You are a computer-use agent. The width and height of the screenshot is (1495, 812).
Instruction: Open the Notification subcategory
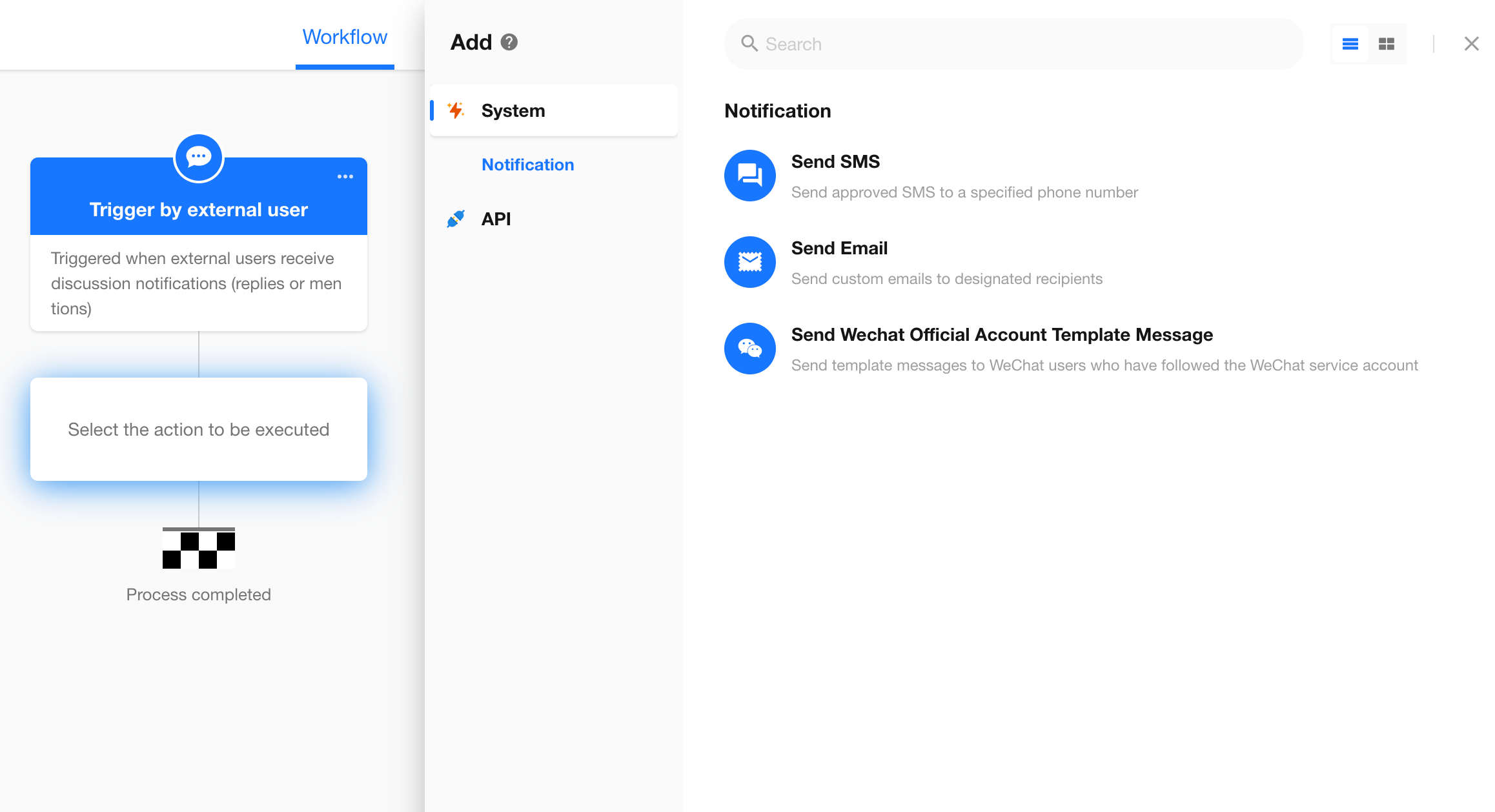pos(527,165)
